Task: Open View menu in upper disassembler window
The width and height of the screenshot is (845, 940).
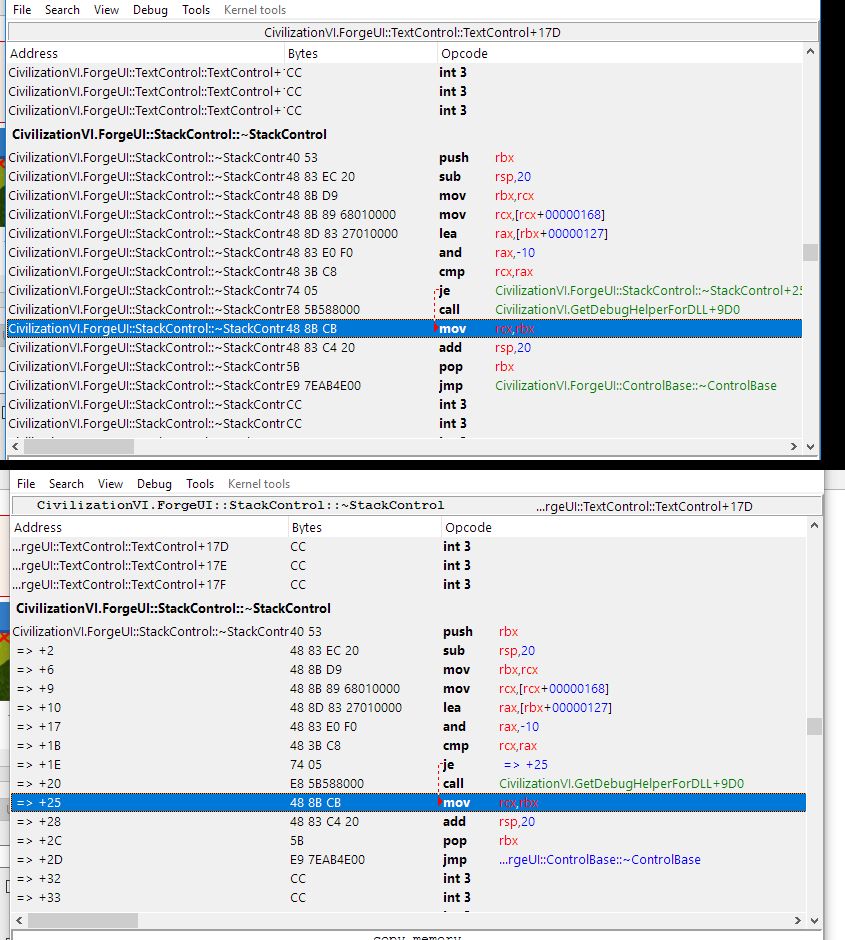Action: coord(106,10)
